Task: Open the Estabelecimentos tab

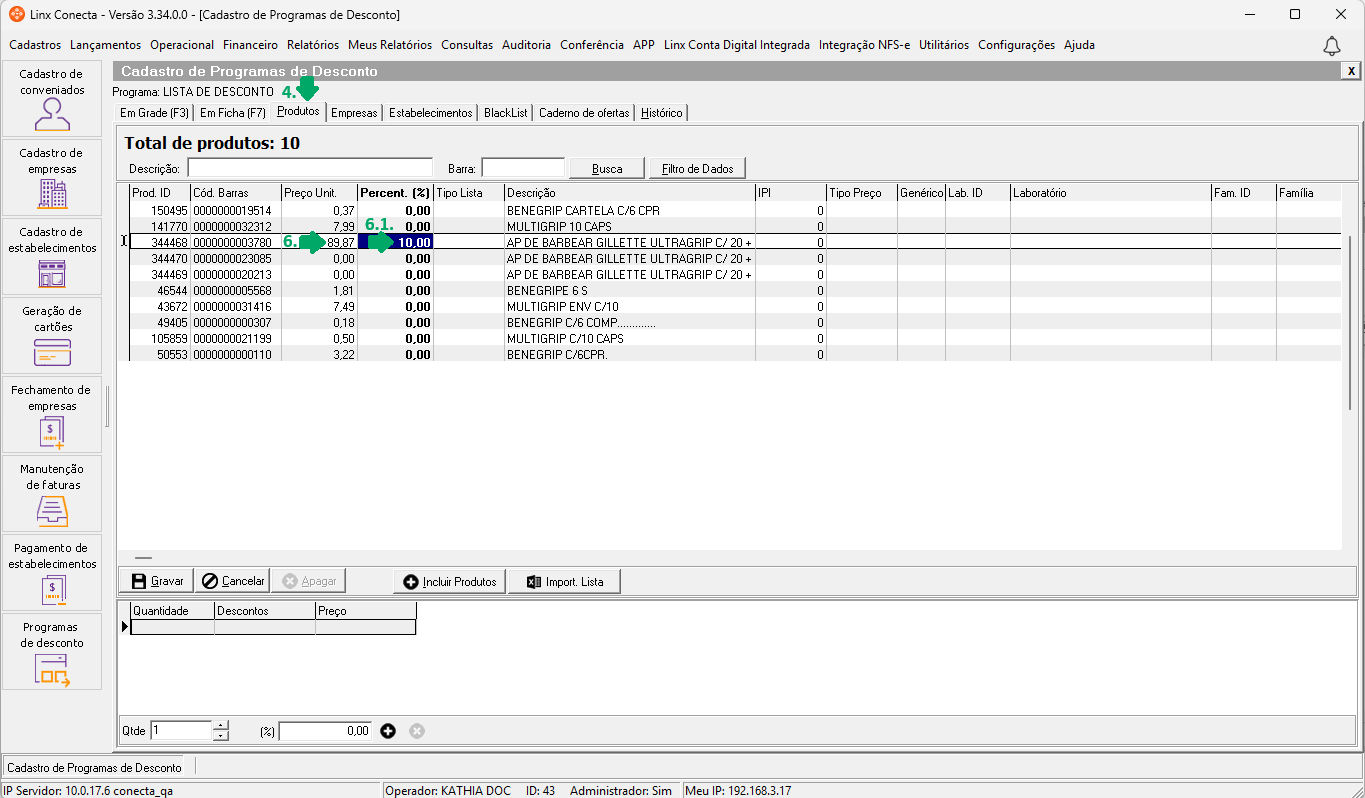Action: 430,113
